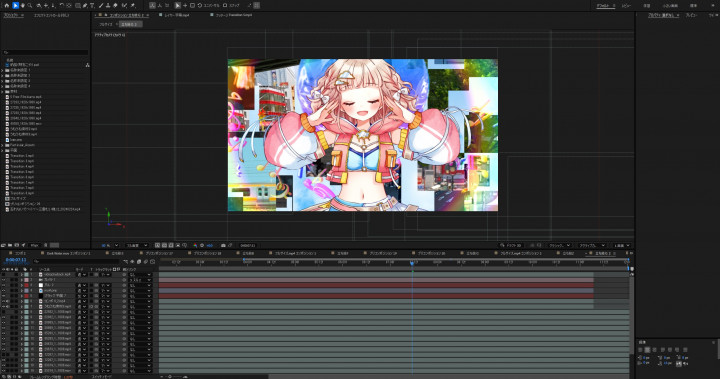Click the snapshot camera icon below the viewer
The width and height of the screenshot is (720, 379).
coord(223,245)
